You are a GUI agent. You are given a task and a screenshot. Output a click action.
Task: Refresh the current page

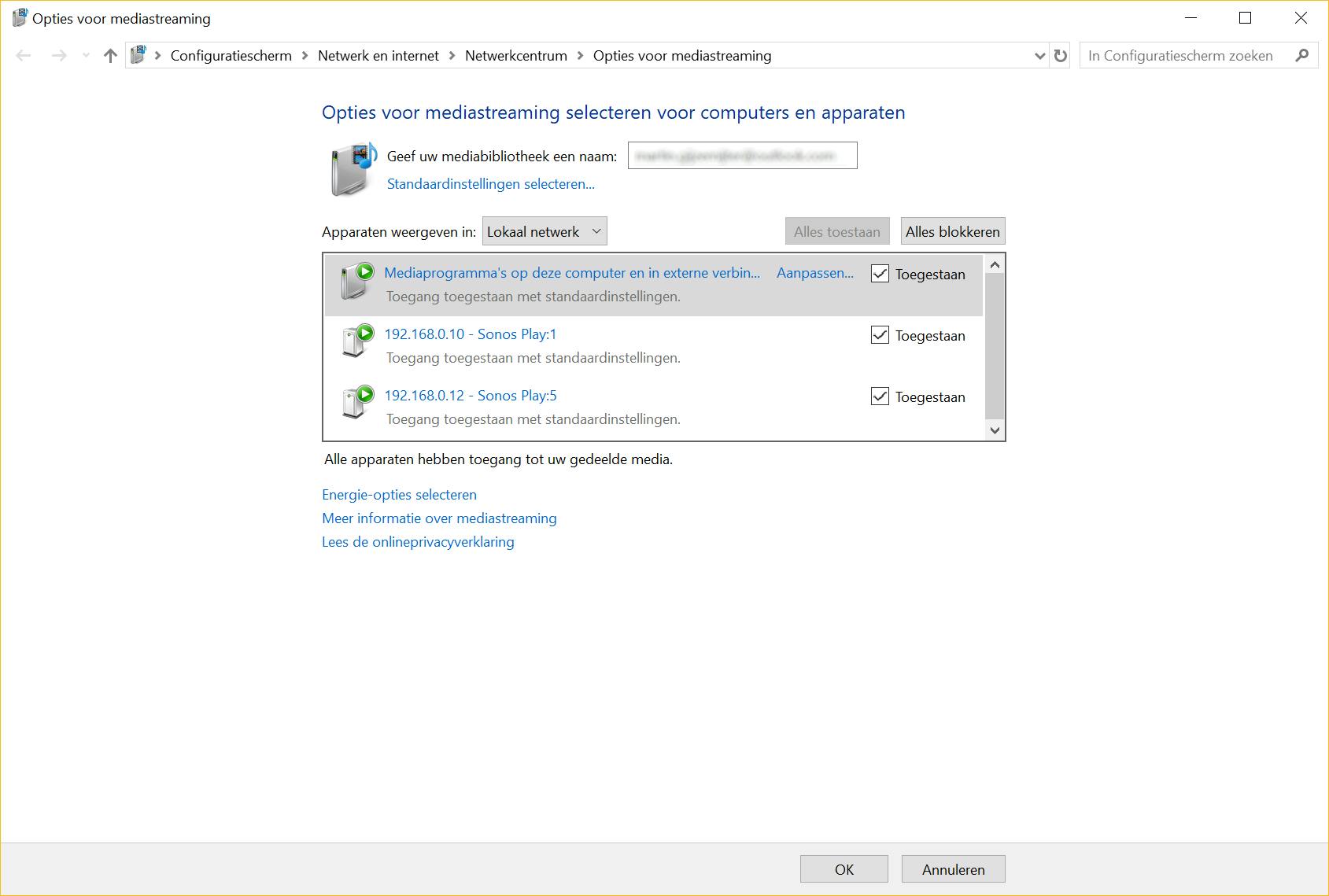(1061, 56)
